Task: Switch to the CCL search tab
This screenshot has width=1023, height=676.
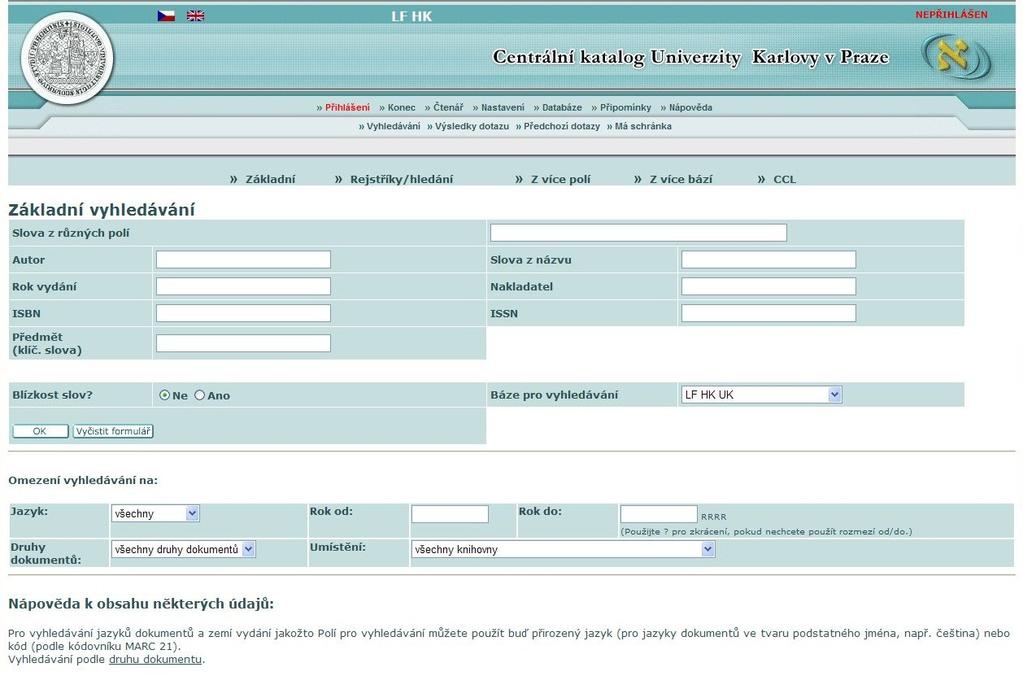Action: [784, 179]
